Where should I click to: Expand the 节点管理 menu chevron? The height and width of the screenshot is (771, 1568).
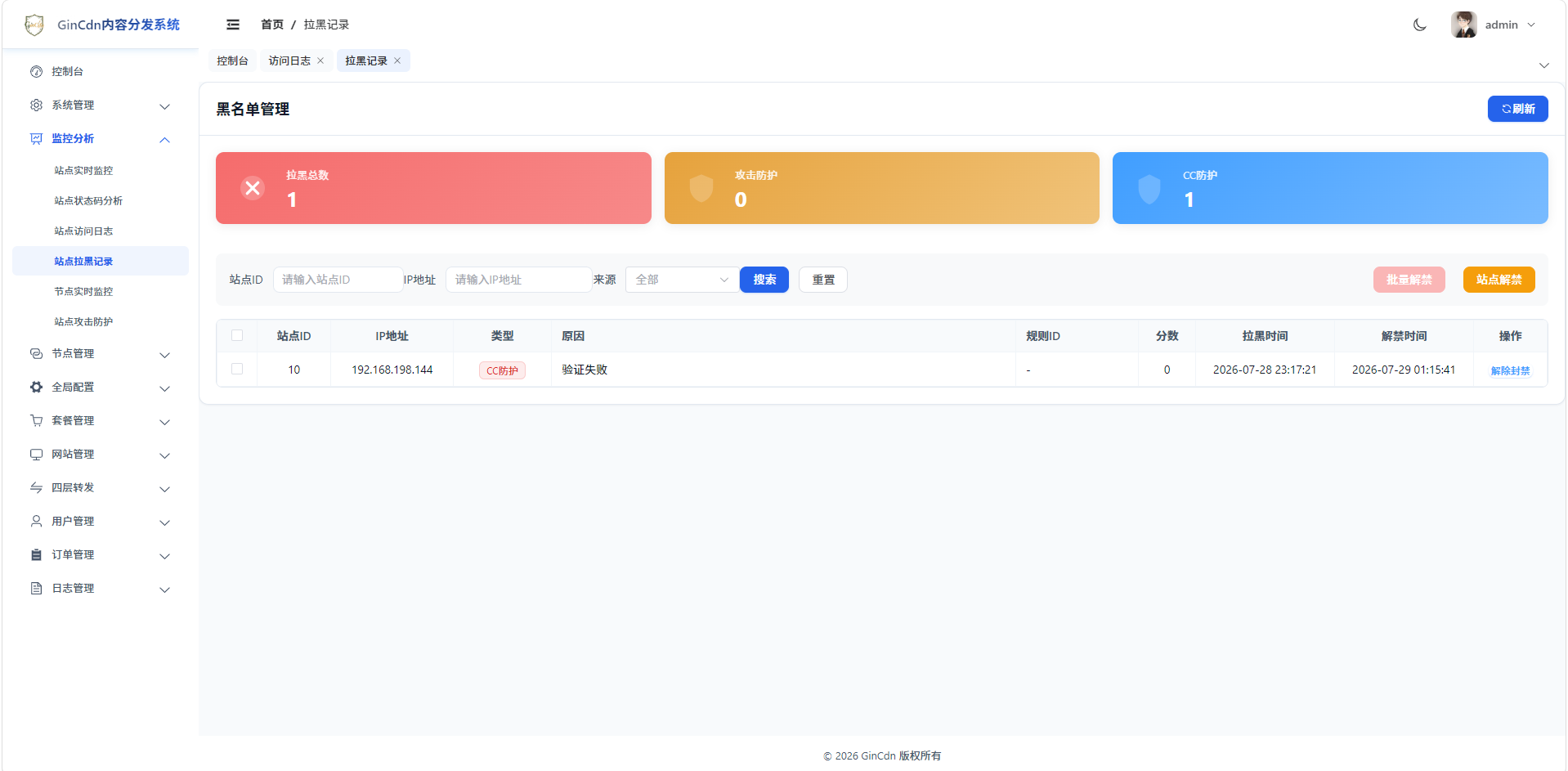164,355
